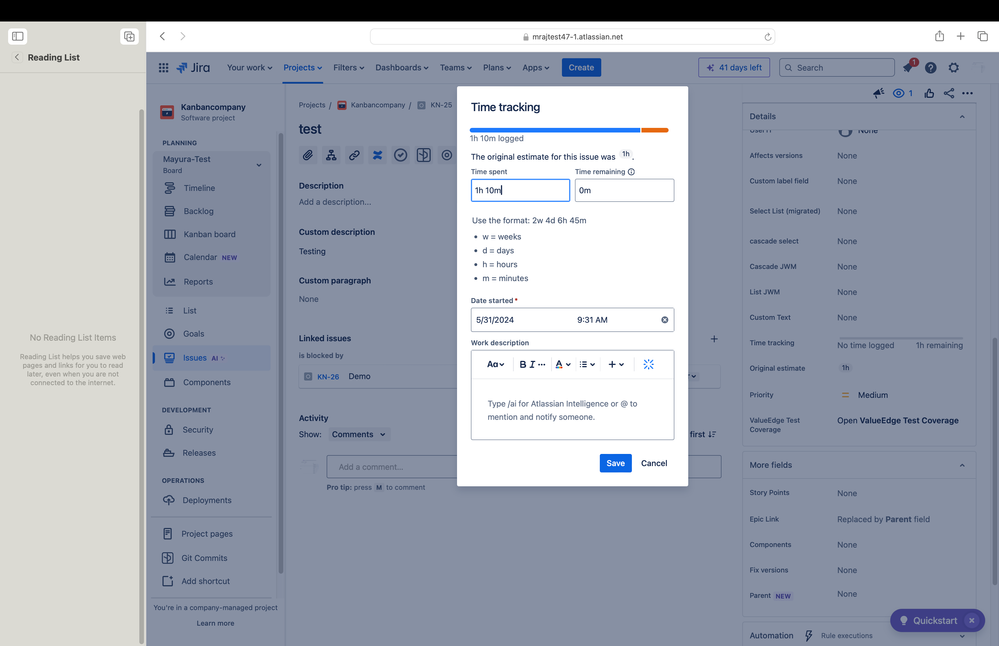
Task: Save the logged time
Action: click(x=614, y=462)
